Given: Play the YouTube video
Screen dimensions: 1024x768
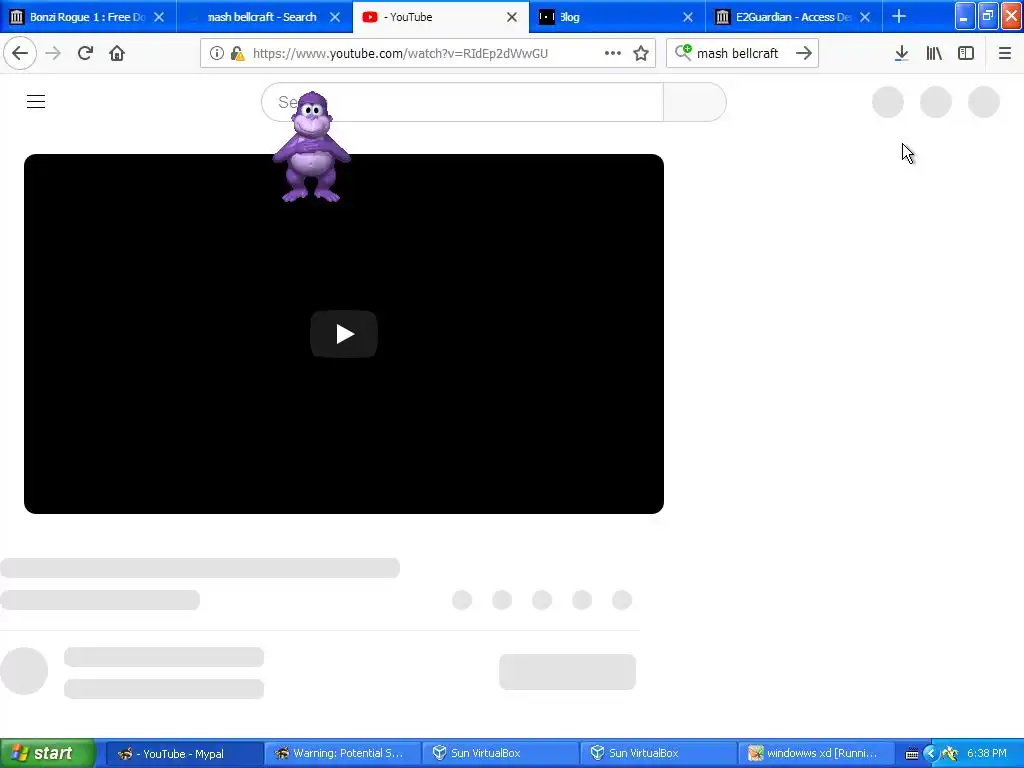Looking at the screenshot, I should click(344, 334).
